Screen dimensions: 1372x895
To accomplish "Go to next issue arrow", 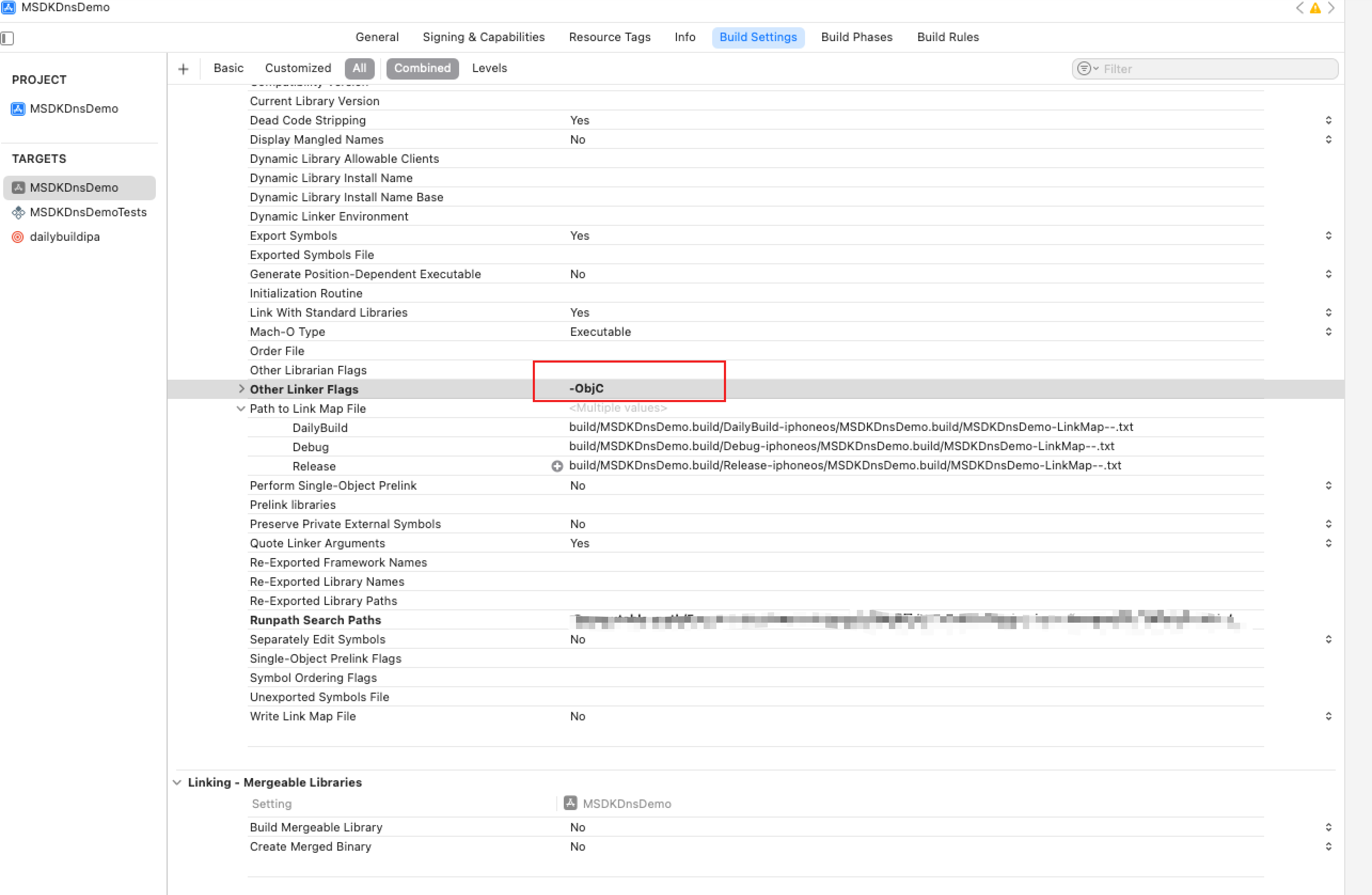I will (1331, 8).
